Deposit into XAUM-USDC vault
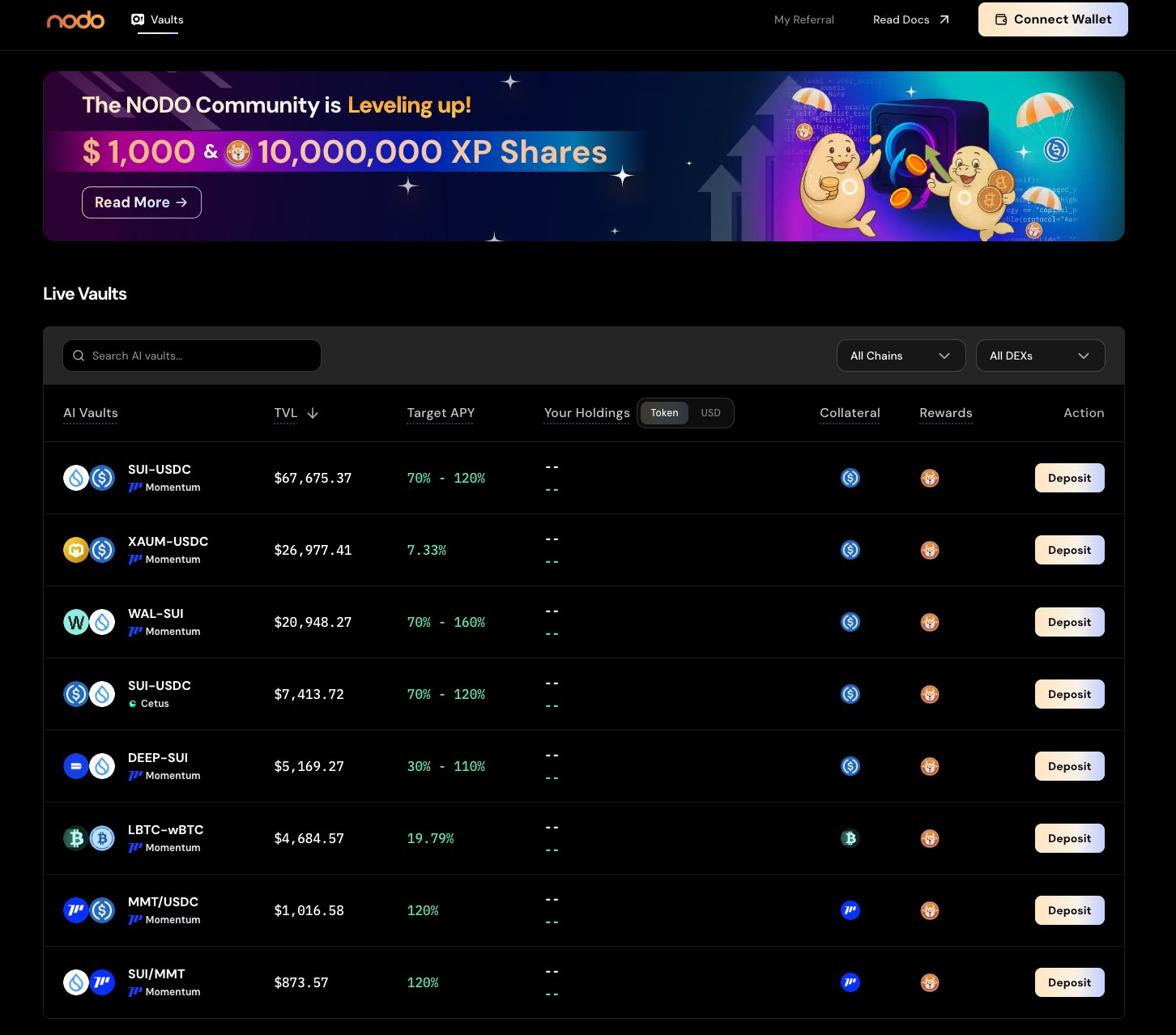 coord(1069,550)
